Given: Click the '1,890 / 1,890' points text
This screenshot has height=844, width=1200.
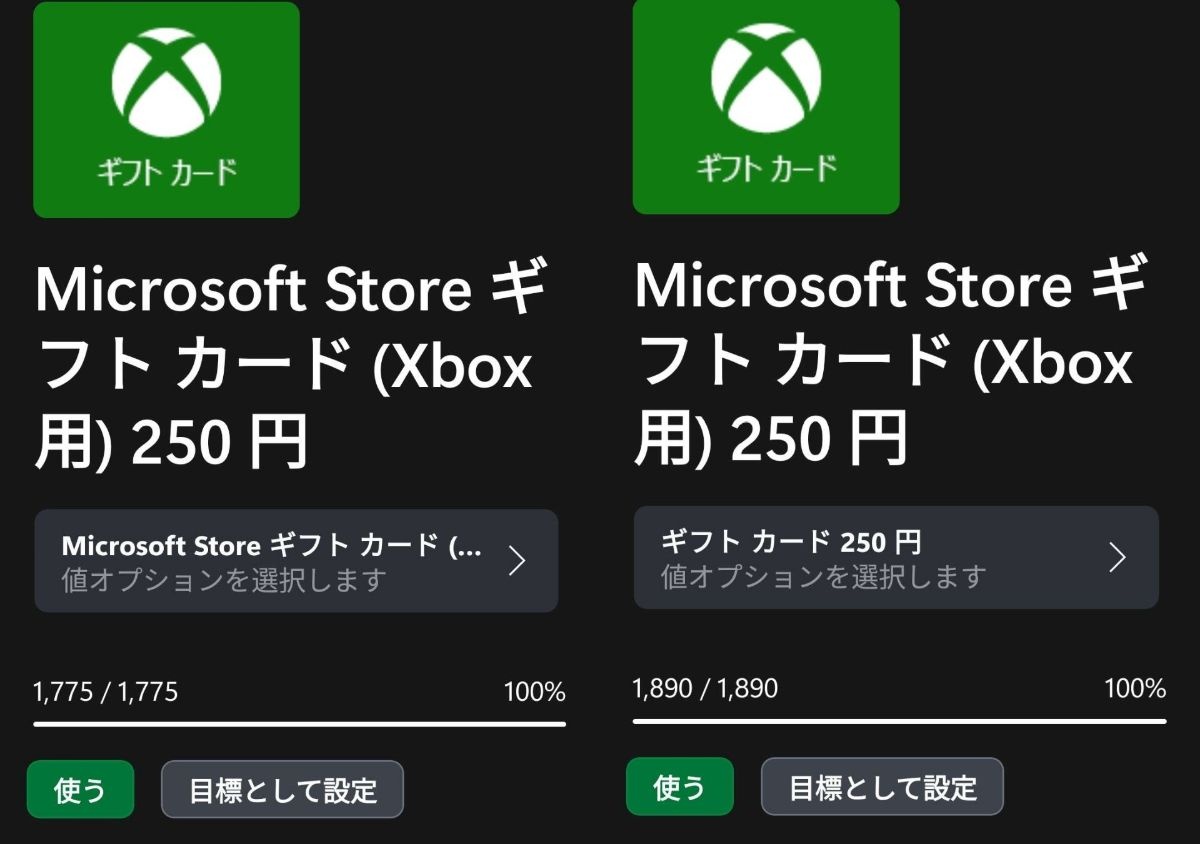Looking at the screenshot, I should click(x=705, y=688).
